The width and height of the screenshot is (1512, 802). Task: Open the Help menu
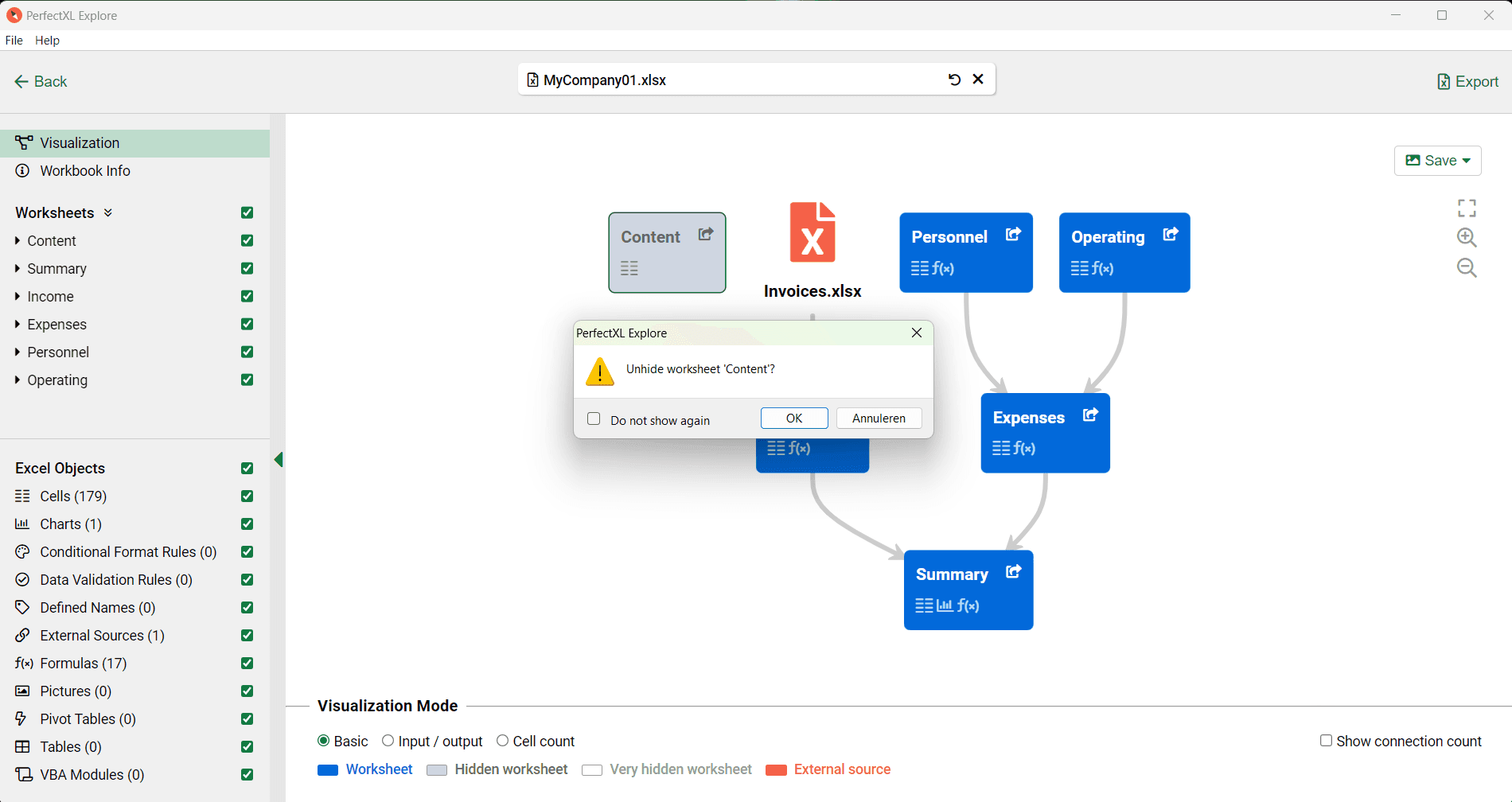(47, 41)
